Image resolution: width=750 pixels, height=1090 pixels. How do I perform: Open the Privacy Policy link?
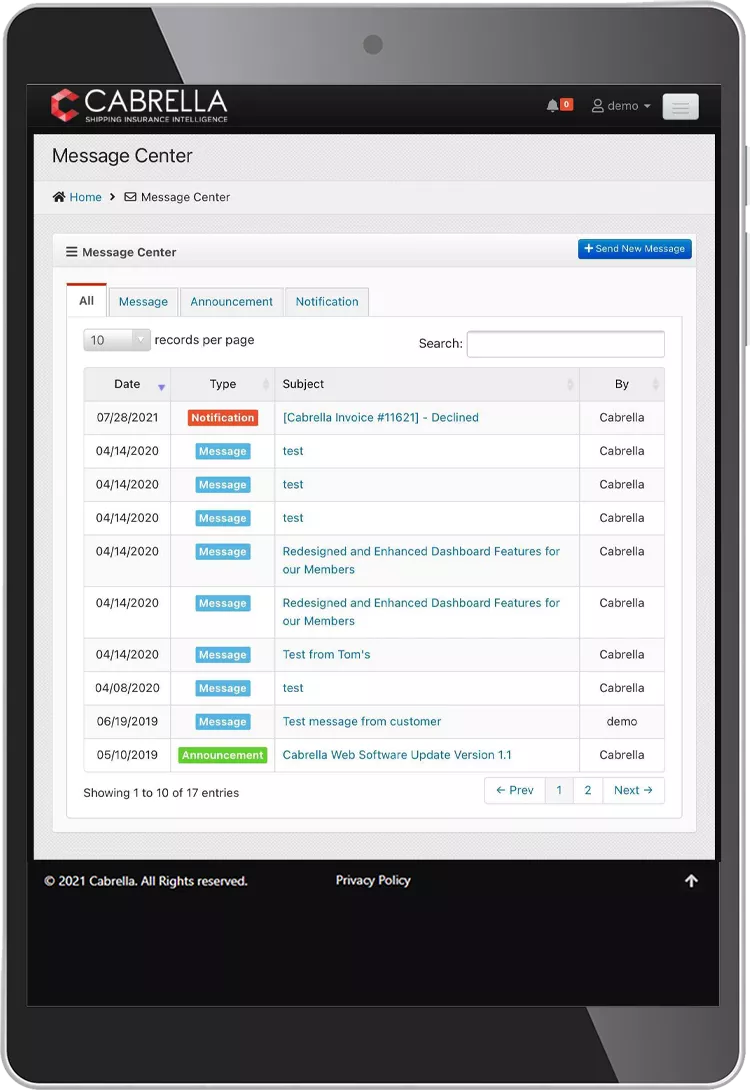[x=373, y=880]
